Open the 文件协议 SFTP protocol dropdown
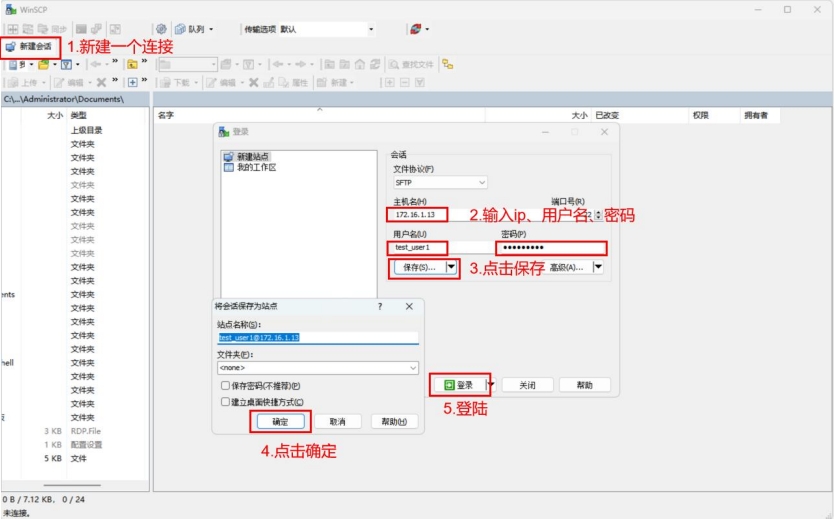This screenshot has width=836, height=521. coord(440,182)
